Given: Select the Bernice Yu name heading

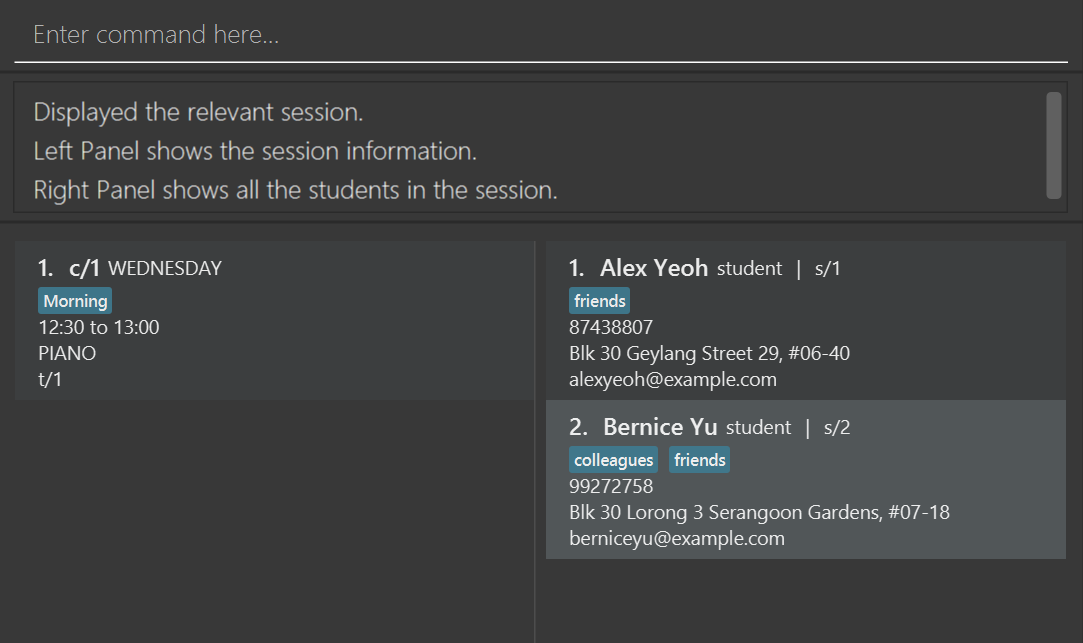Looking at the screenshot, I should point(660,427).
